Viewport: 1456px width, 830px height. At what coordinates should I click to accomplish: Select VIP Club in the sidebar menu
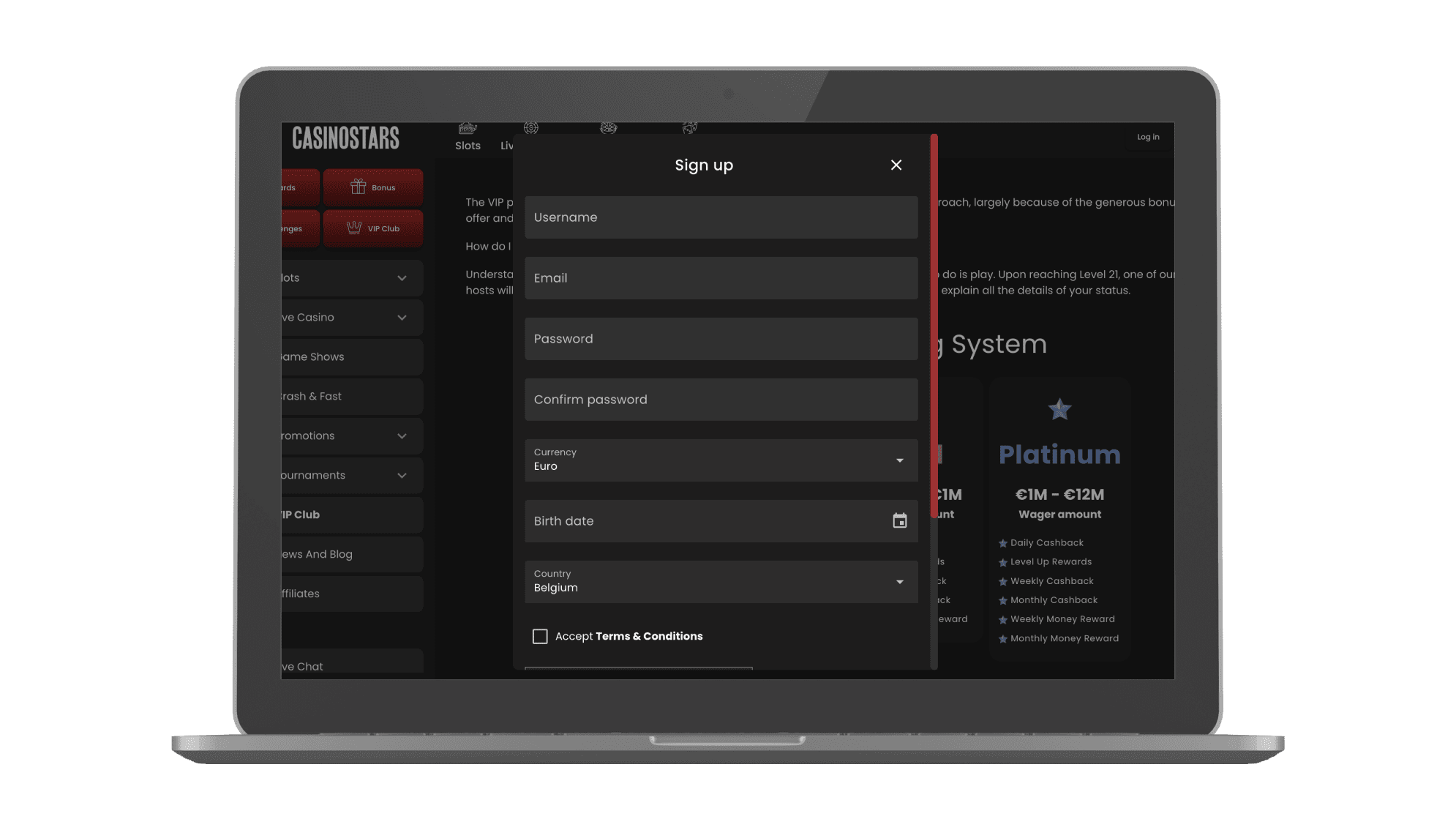352,515
